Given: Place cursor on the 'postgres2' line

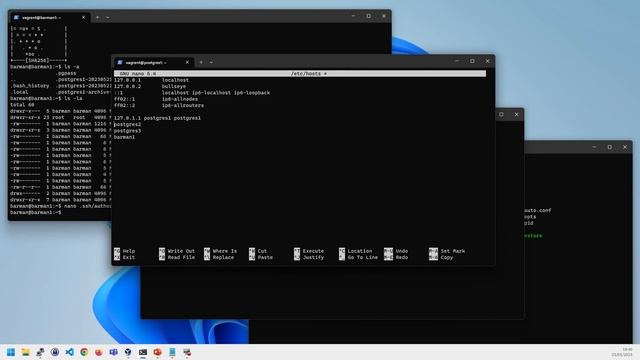Looking at the screenshot, I should 127,124.
